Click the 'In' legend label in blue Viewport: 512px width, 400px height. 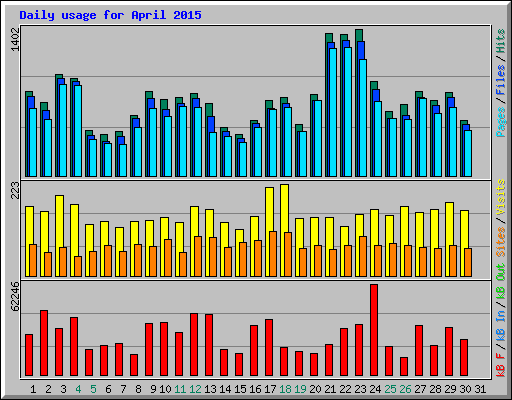click(501, 315)
